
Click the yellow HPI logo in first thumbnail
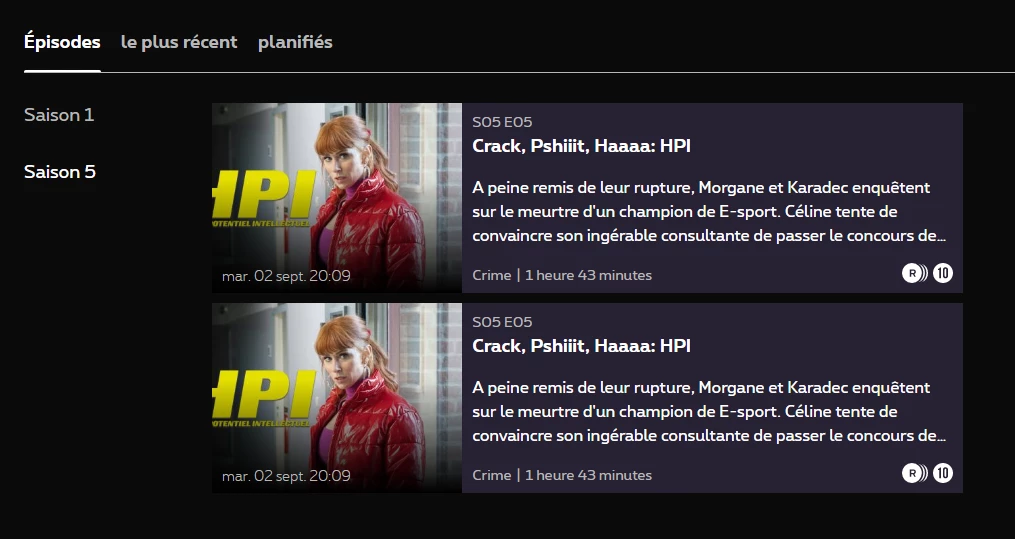tap(264, 198)
